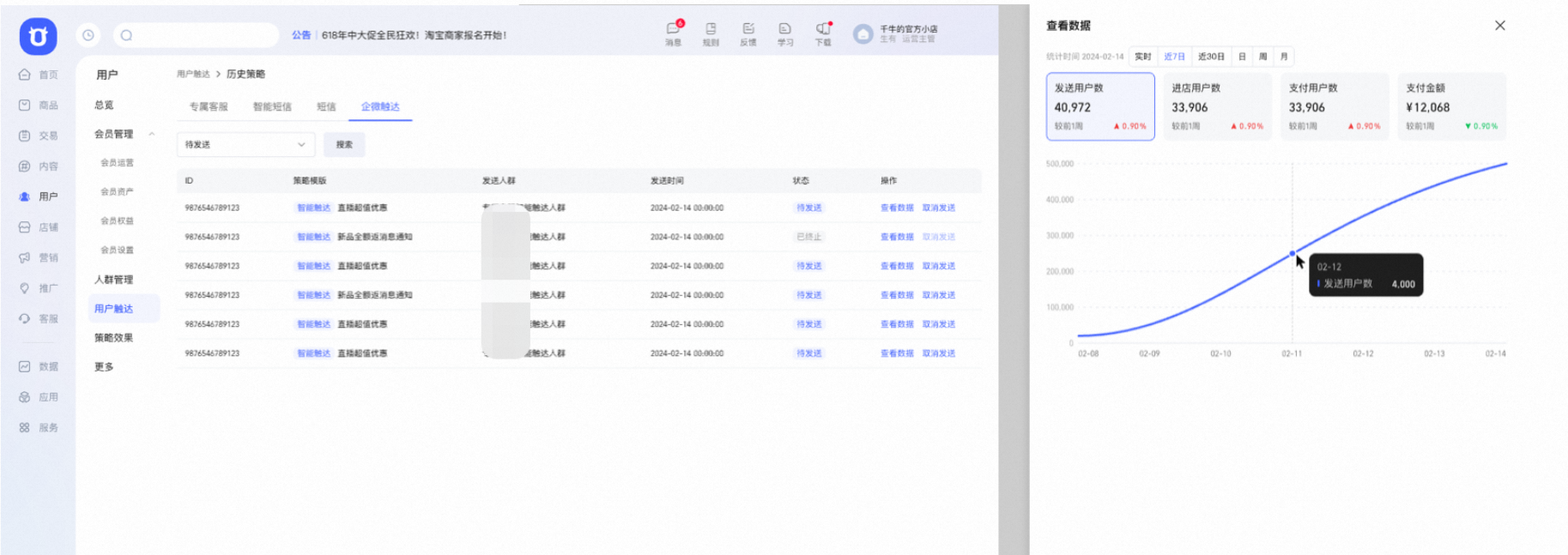The height and width of the screenshot is (555, 1568).
Task: Open 会员资产 submenu item
Action: (117, 192)
